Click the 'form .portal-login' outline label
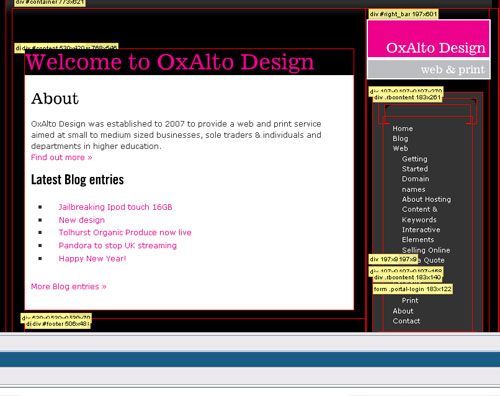This screenshot has width=500, height=396. click(x=413, y=289)
